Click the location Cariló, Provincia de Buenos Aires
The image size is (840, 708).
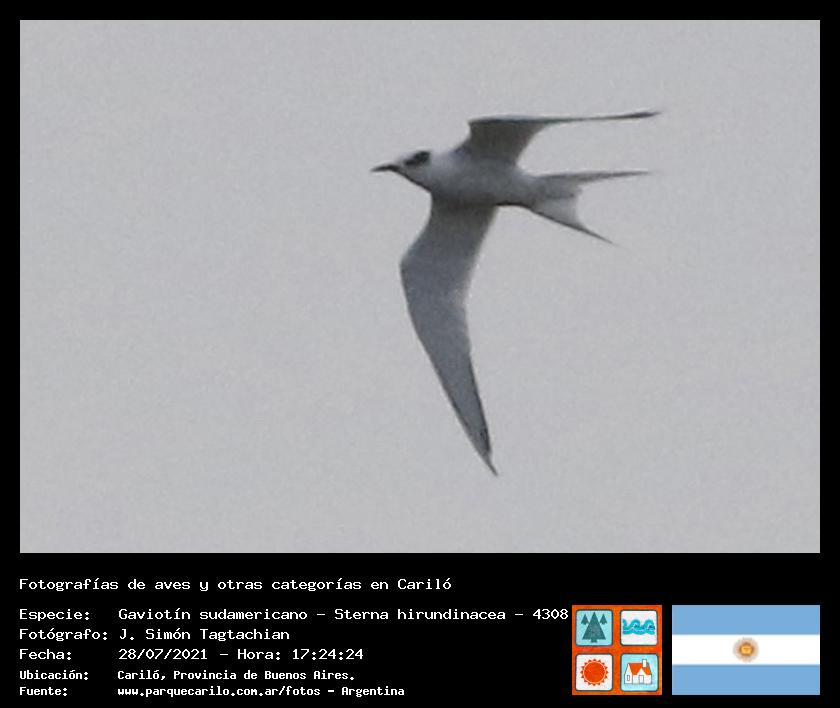tap(236, 675)
